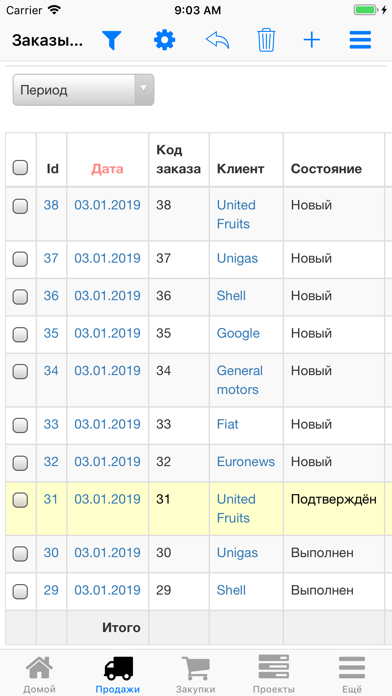392x696 pixels.
Task: Go to Домой home tab
Action: click(39, 674)
